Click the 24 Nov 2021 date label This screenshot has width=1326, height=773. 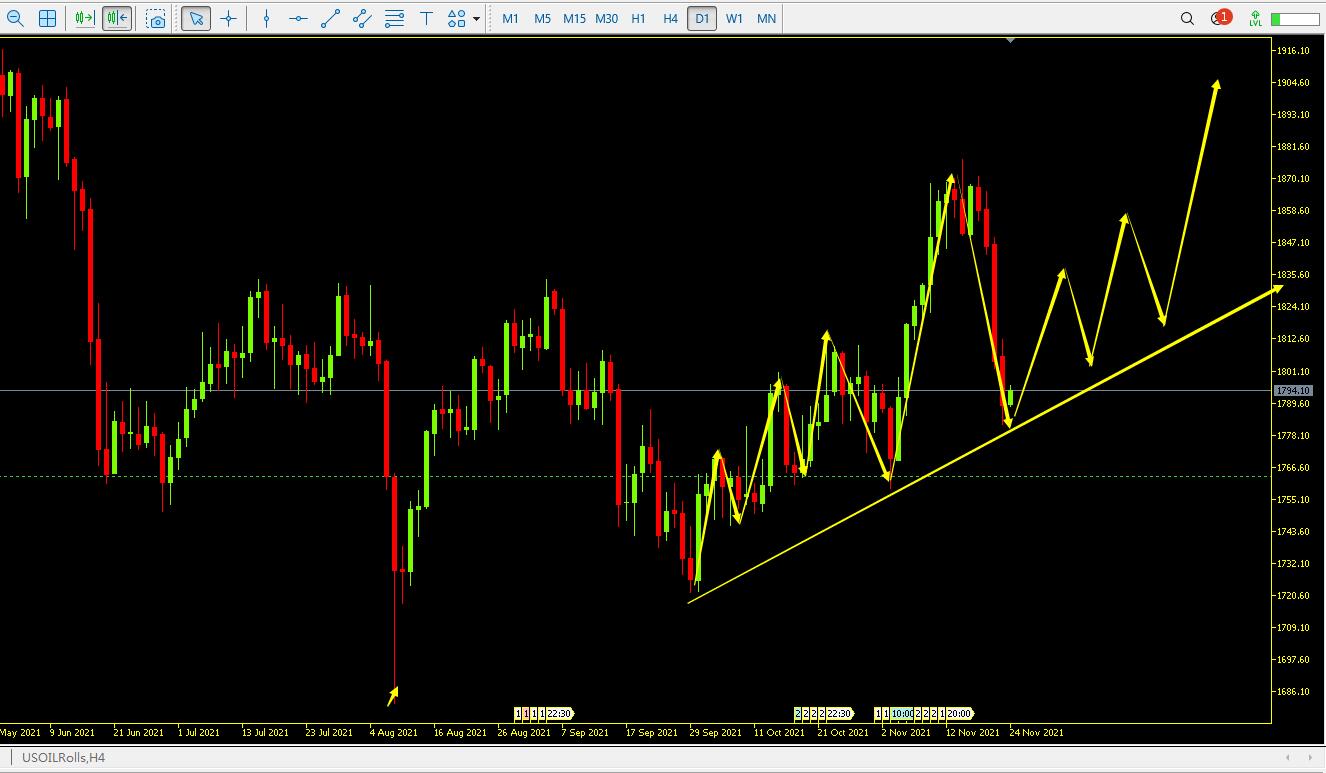[x=1037, y=732]
